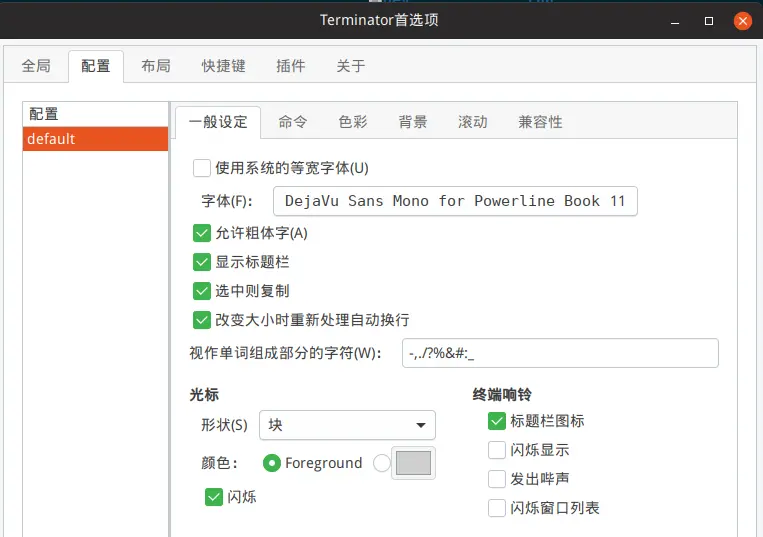Maximize the Terminator preferences window
This screenshot has height=537, width=763.
tap(709, 21)
